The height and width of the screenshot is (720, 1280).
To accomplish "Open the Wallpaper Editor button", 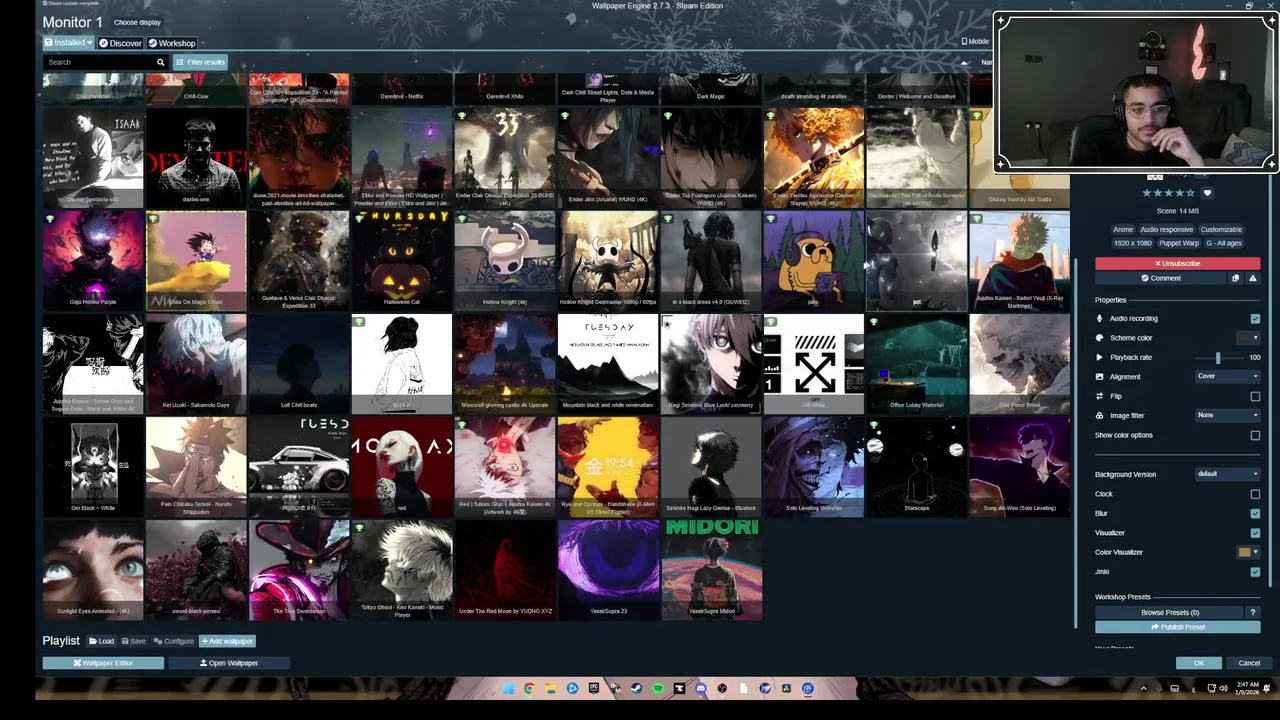I will point(103,663).
